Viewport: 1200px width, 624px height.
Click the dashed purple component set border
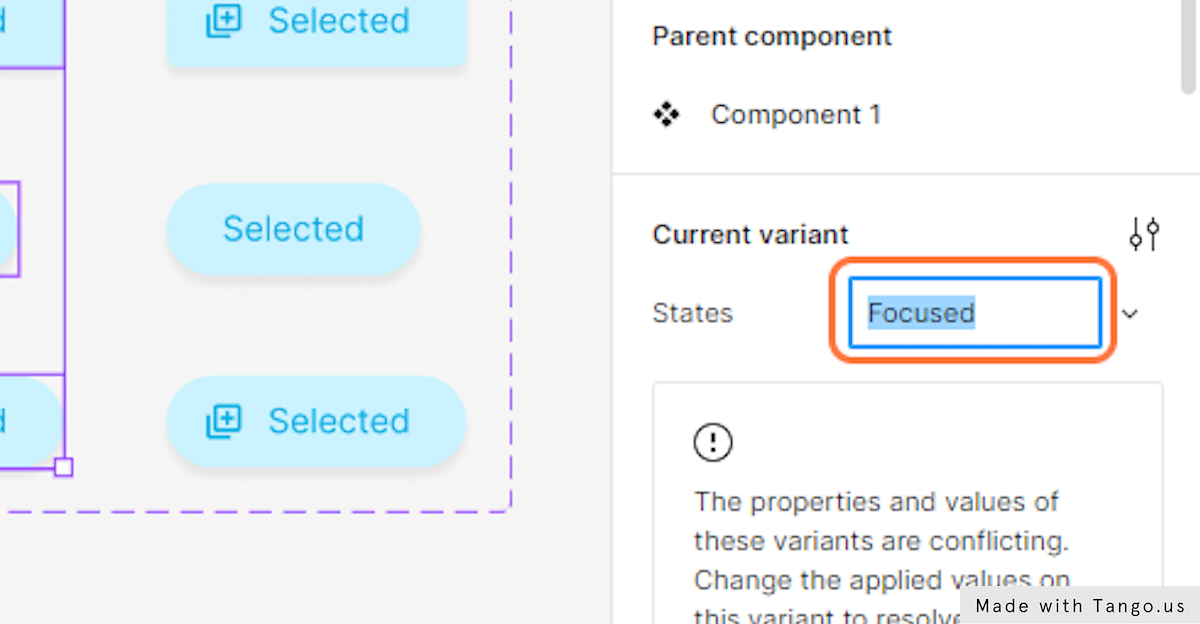coord(511,250)
